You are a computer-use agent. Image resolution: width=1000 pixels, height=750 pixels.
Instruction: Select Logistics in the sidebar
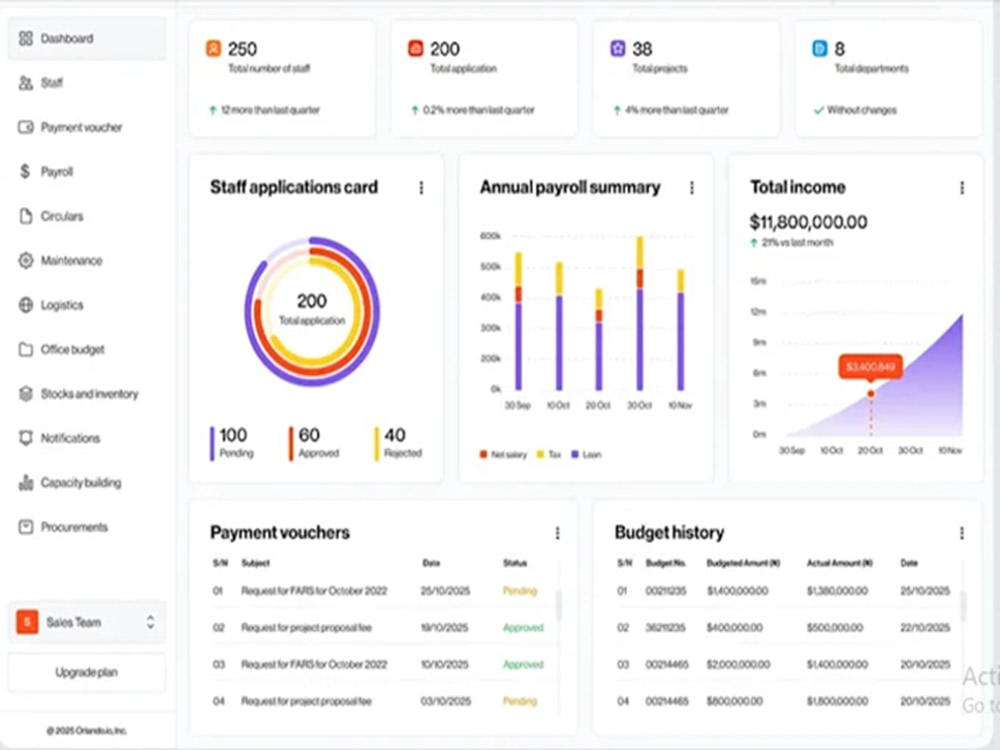point(87,305)
